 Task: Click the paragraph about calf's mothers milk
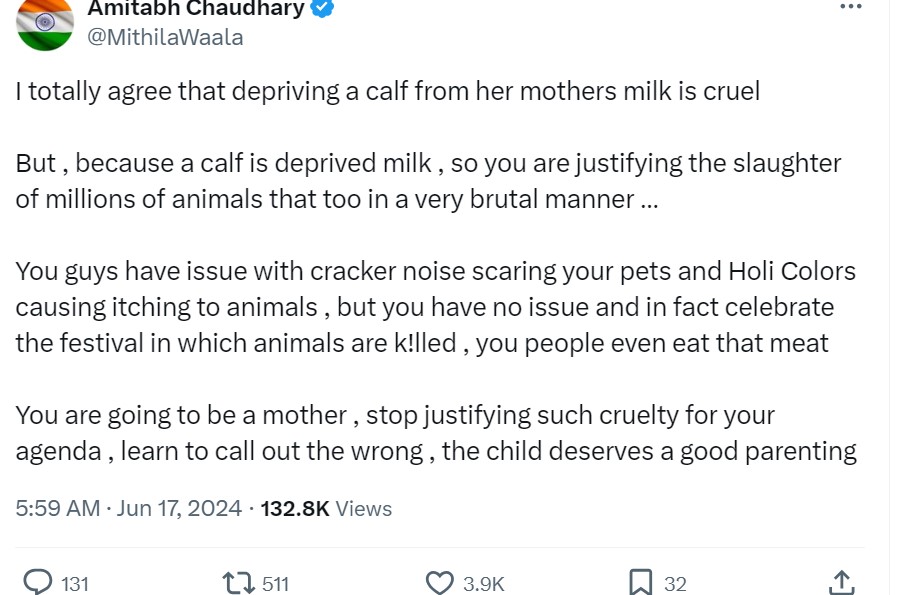(x=387, y=92)
